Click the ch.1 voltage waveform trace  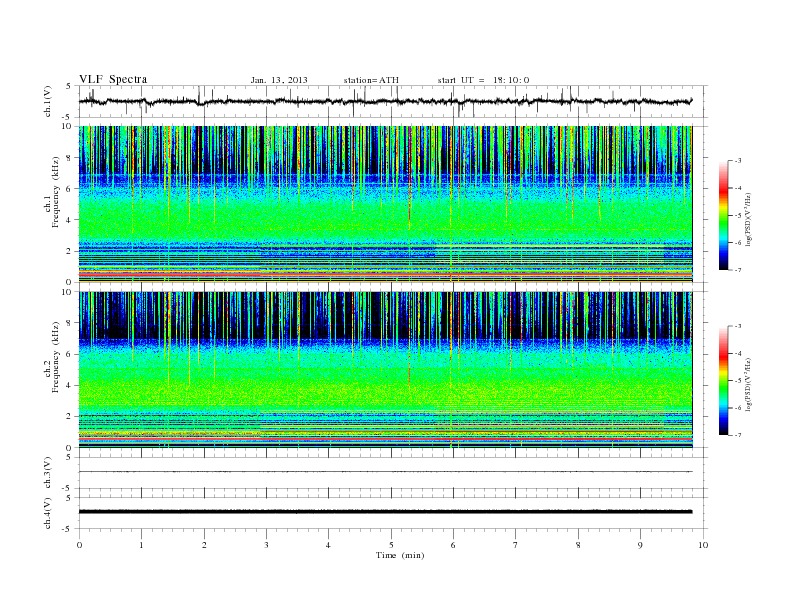385,101
